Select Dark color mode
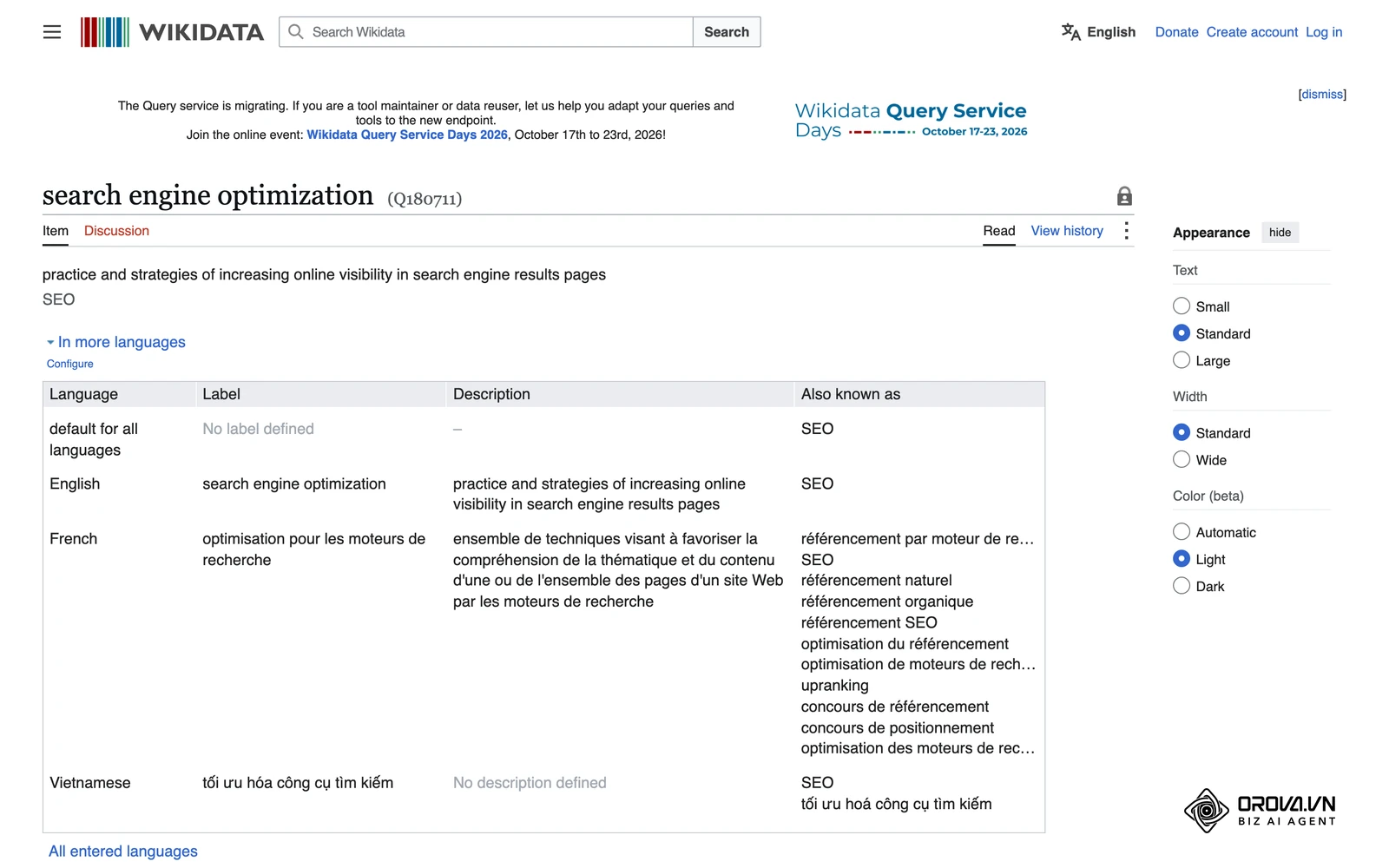This screenshot has width=1389, height=868. 1182,586
